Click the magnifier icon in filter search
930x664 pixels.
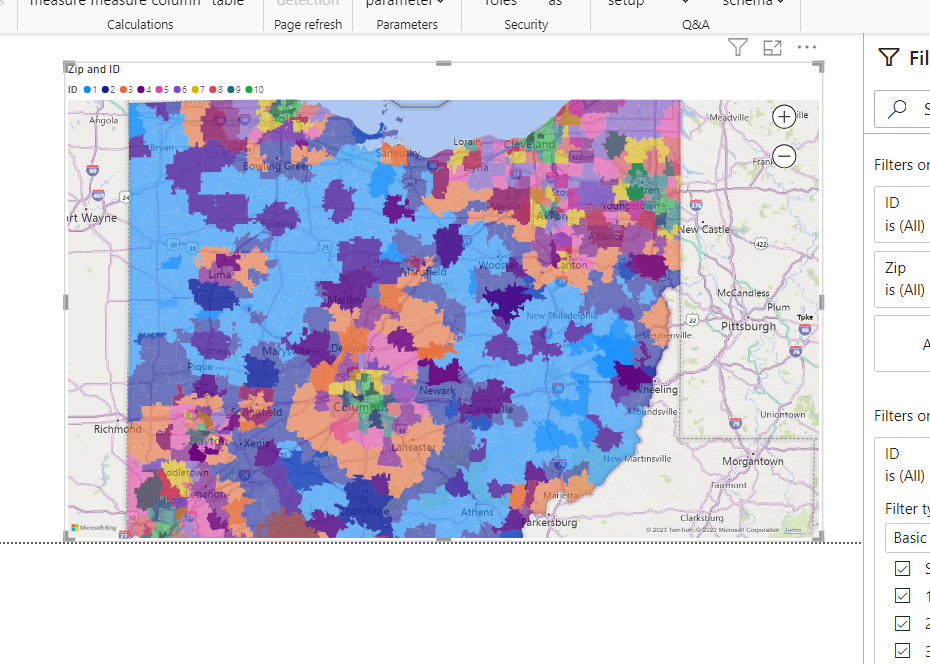click(x=897, y=109)
